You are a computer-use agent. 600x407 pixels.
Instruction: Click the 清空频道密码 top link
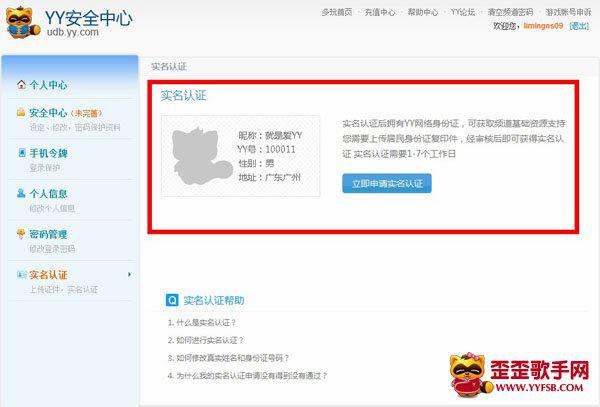[510, 12]
